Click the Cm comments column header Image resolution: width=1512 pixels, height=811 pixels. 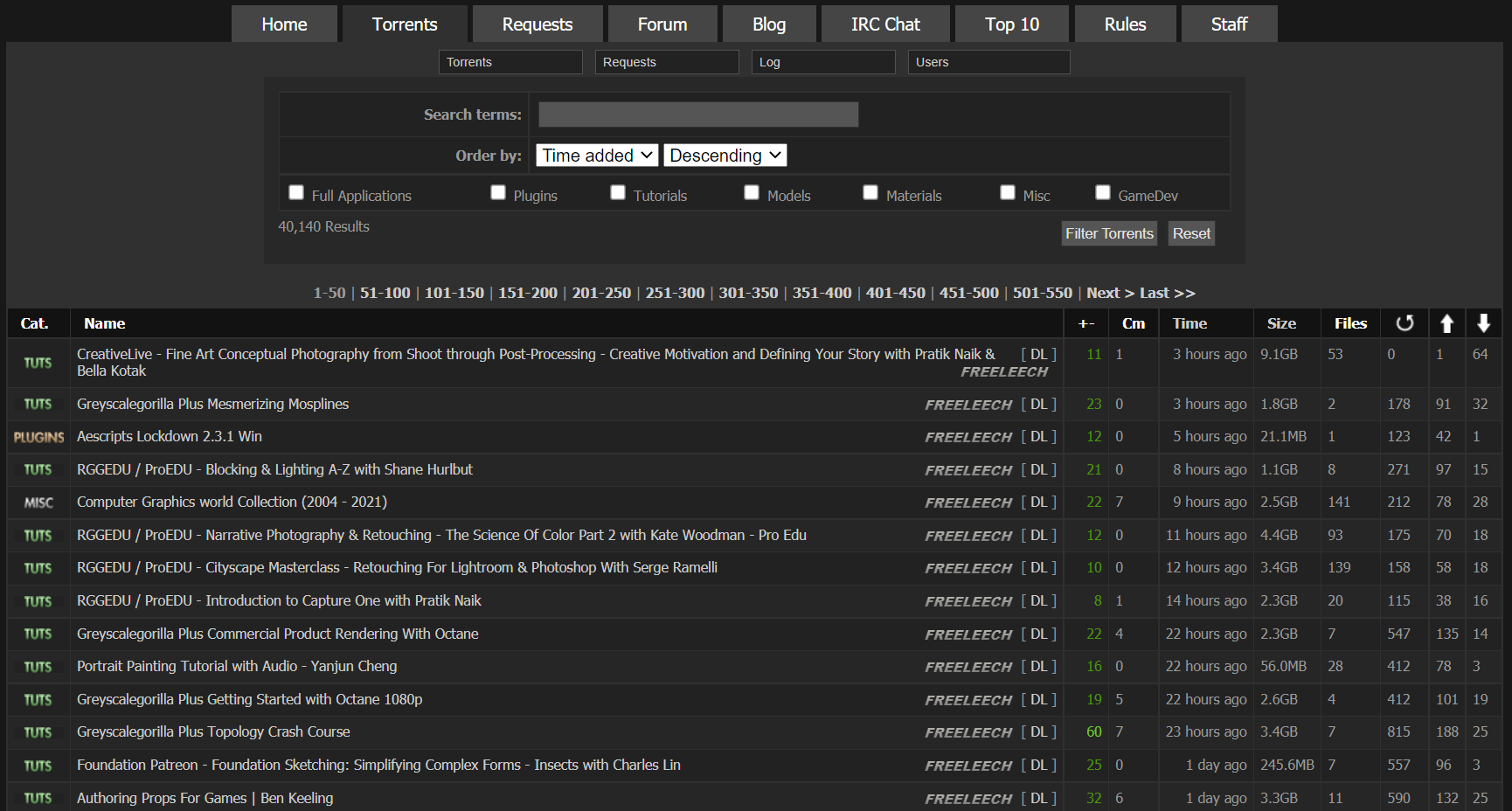coord(1134,323)
